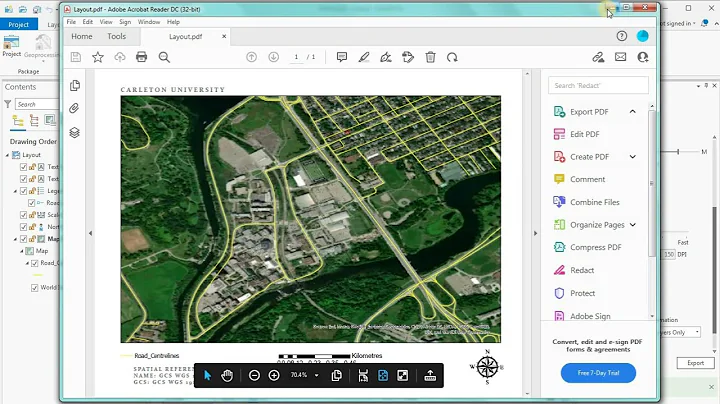The width and height of the screenshot is (720, 404).
Task: Collapse the Map Frame node in Contents
Action: point(15,239)
